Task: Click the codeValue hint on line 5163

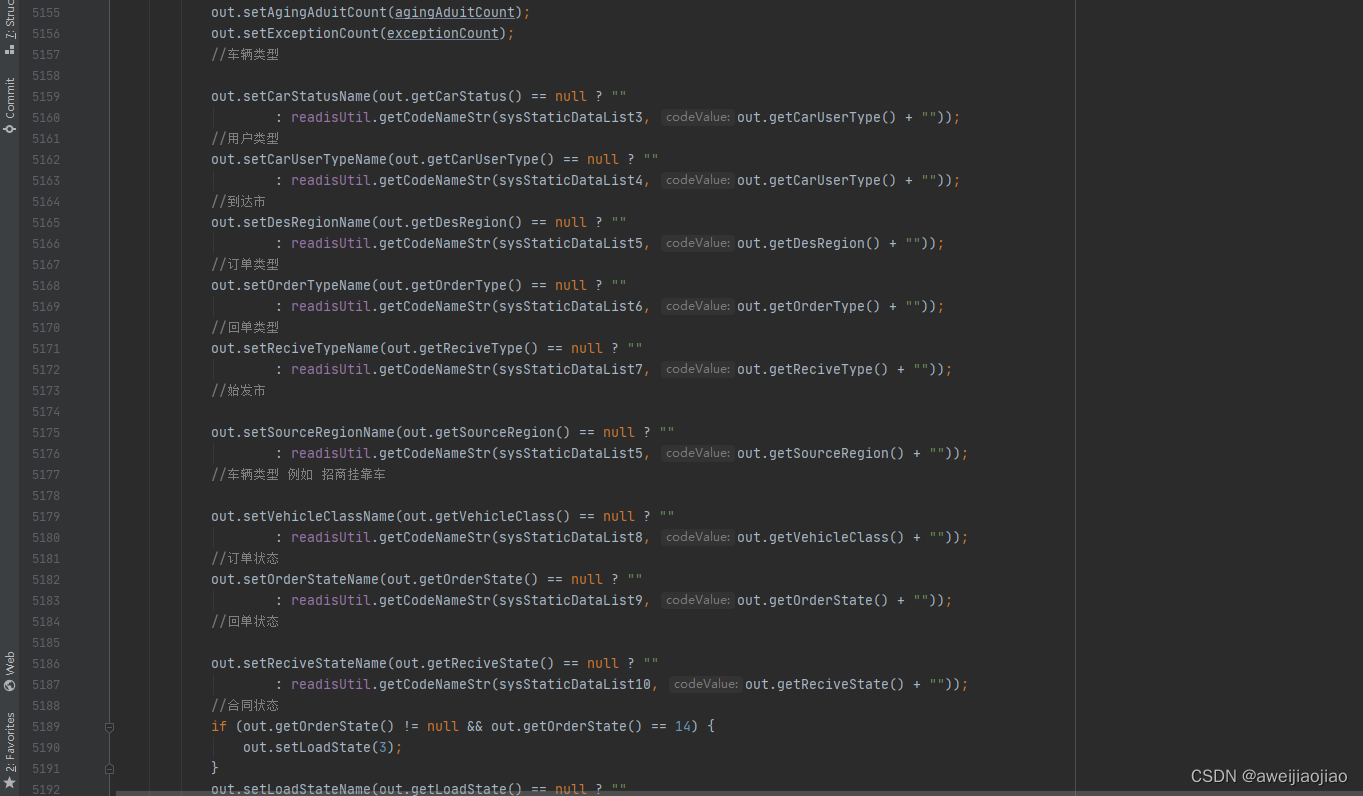Action: click(697, 181)
